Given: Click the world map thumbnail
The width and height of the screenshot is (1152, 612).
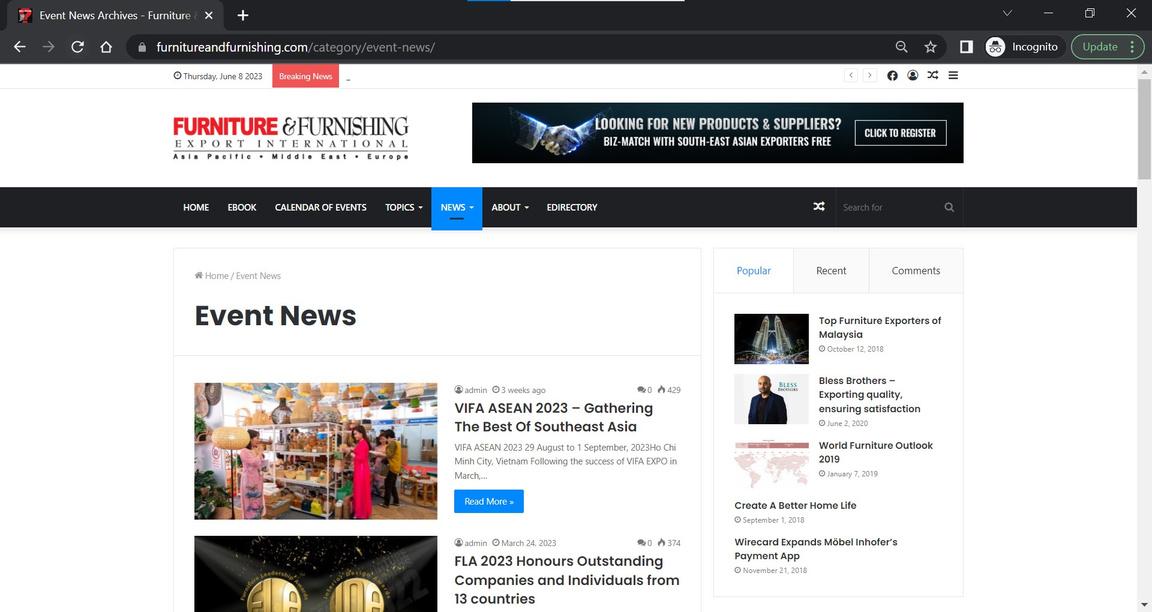Looking at the screenshot, I should (x=771, y=464).
